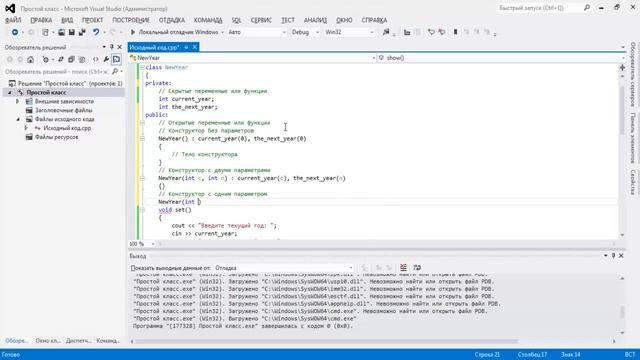Switch to the Solution Explorer bottom tab

(16, 340)
